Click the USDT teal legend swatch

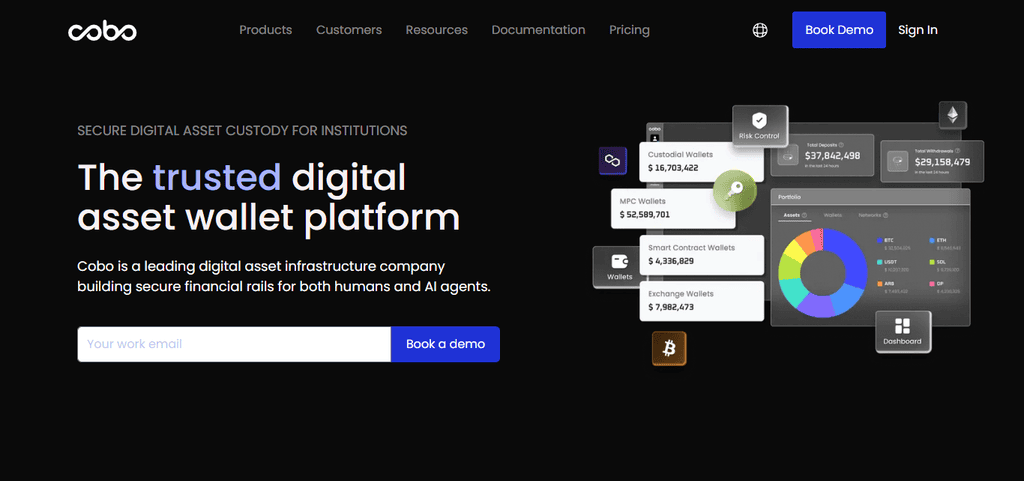tap(880, 262)
